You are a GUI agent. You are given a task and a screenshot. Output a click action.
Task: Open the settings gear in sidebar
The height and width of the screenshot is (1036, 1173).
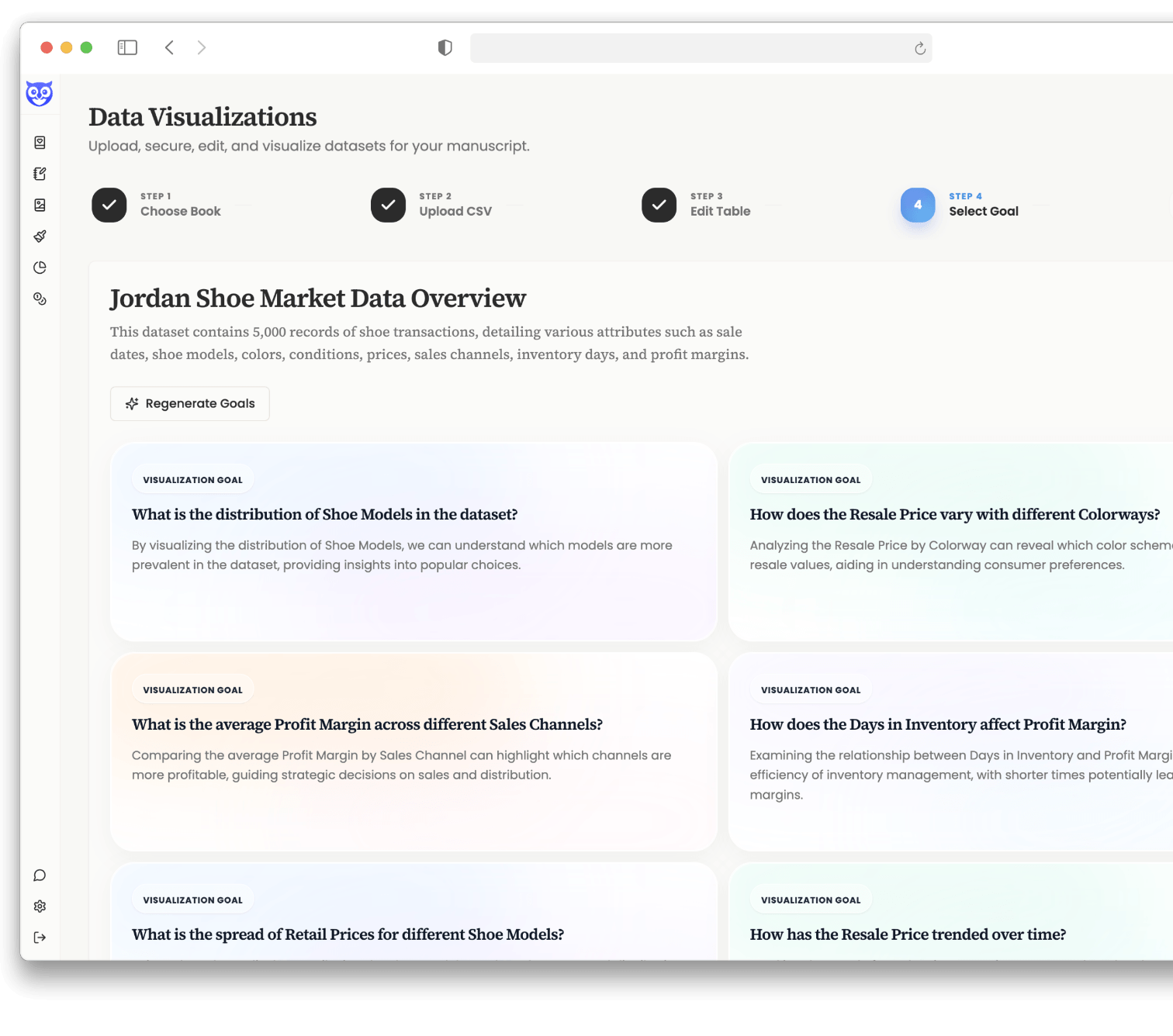tap(40, 906)
